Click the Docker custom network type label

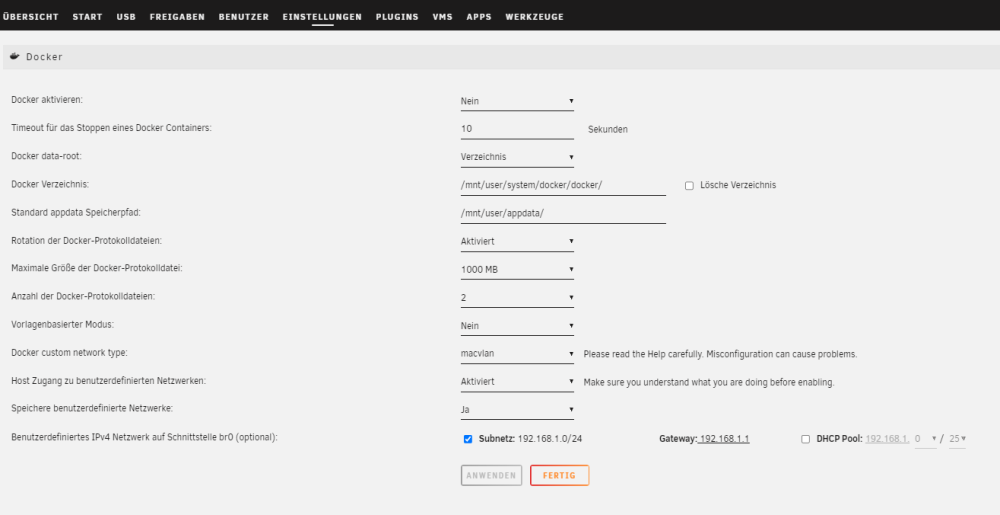point(70,352)
